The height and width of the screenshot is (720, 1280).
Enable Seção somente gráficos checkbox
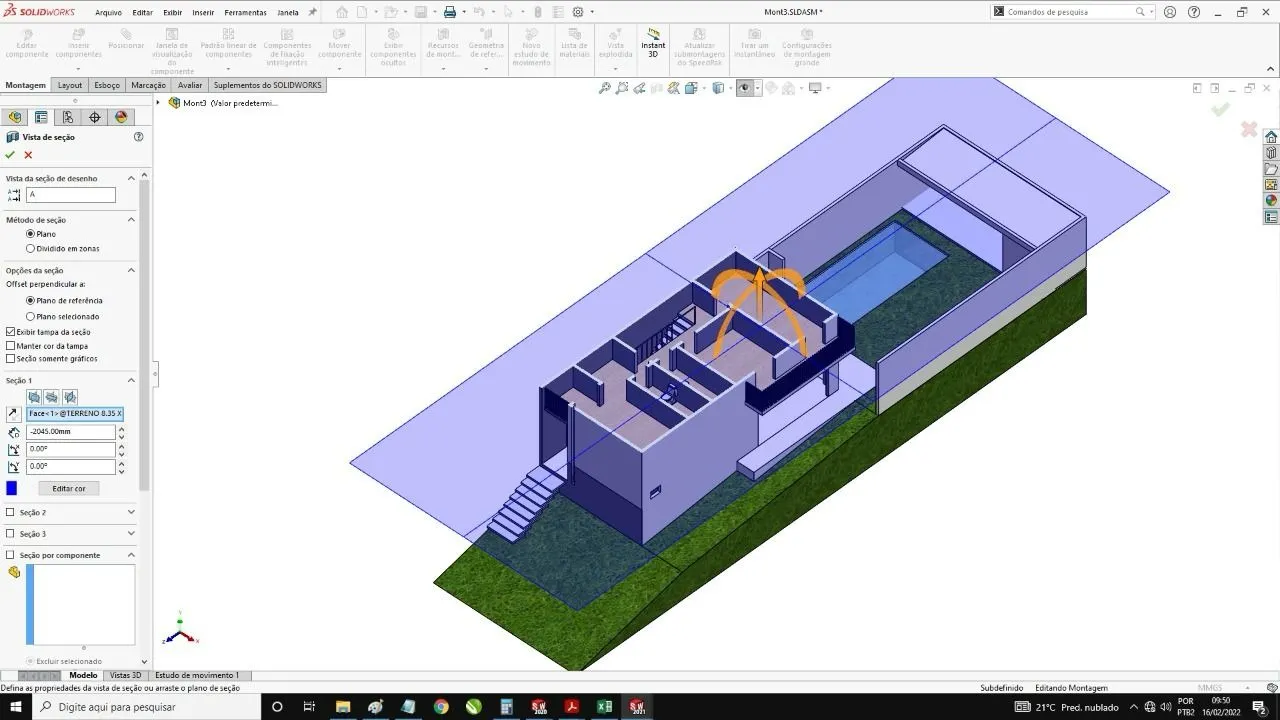coord(11,358)
